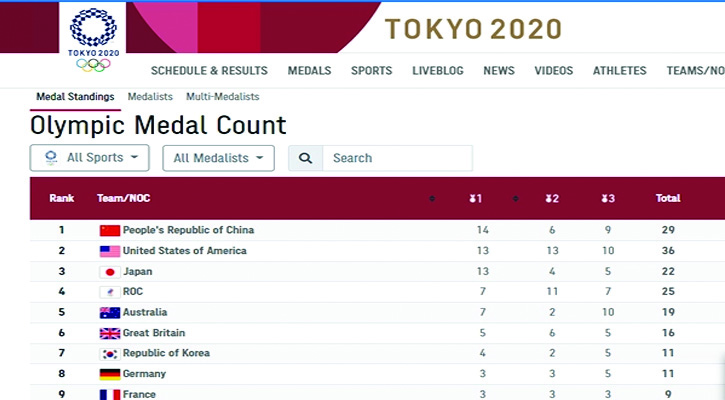Screen dimensions: 725x400
Task: Click the People's Republic of China flag
Action: (110, 230)
